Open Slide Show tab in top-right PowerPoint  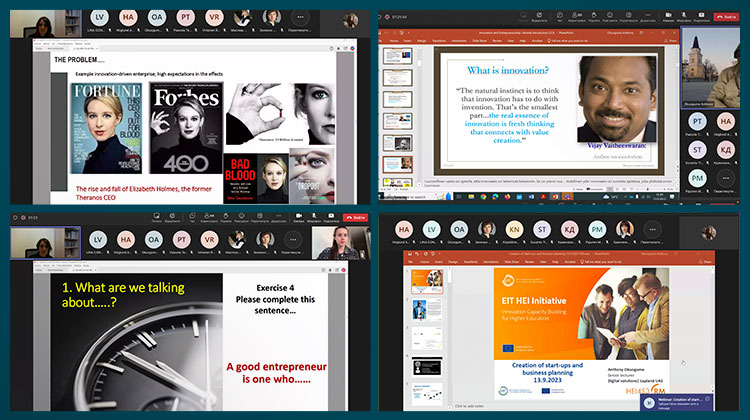pyautogui.click(x=480, y=41)
